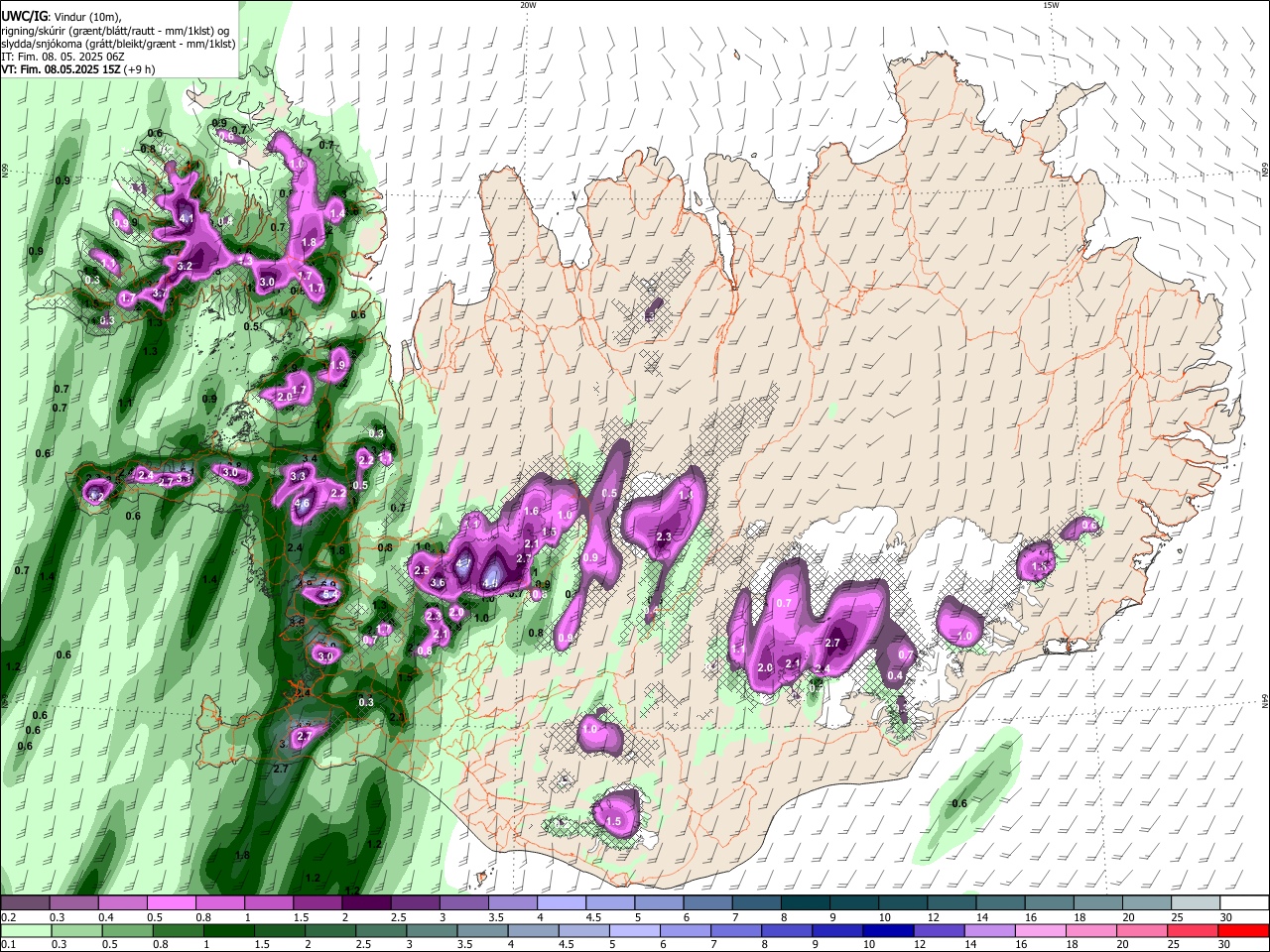Select the 14–16 light violet rain swatch
This screenshot has height=952, width=1270.
point(990,930)
